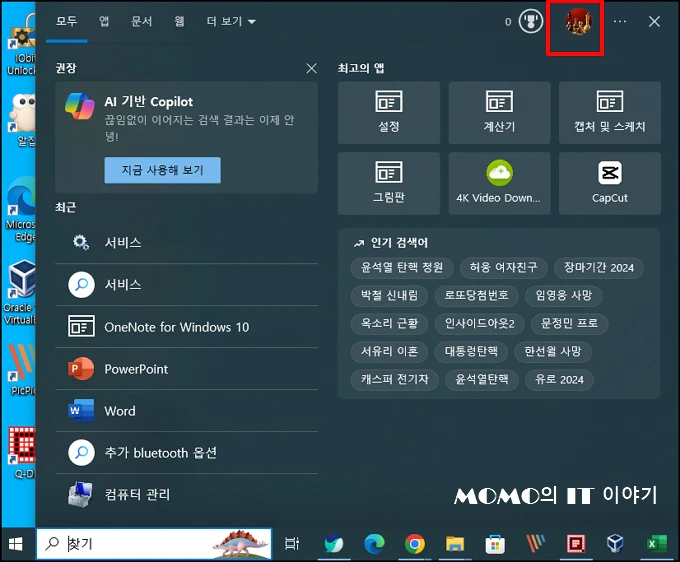Open Google Chrome on the taskbar
Image resolution: width=680 pixels, height=562 pixels.
pos(415,544)
